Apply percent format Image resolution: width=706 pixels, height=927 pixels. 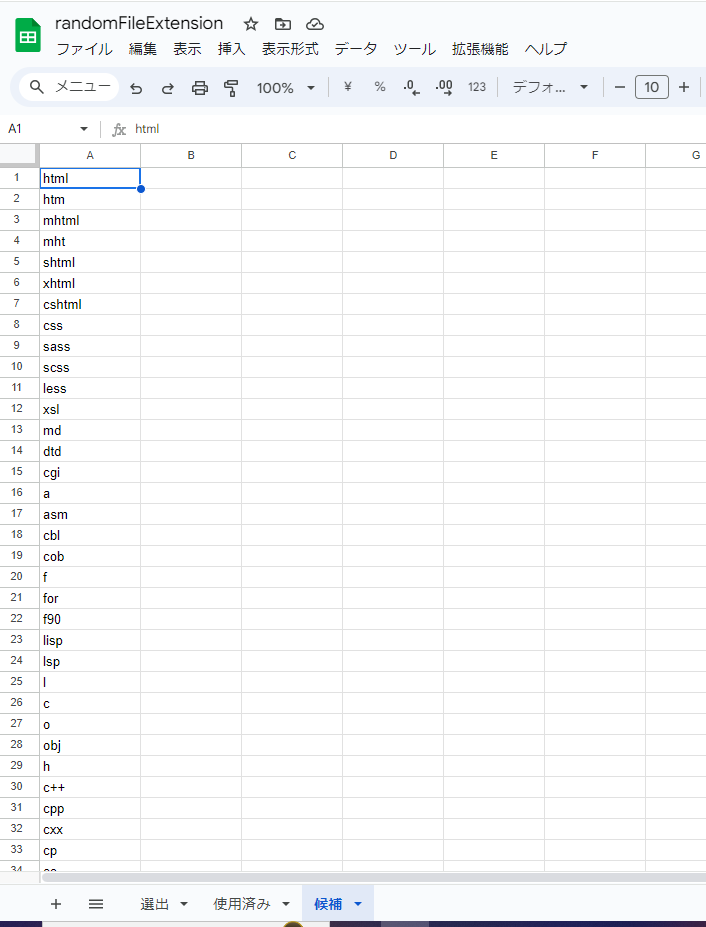380,87
